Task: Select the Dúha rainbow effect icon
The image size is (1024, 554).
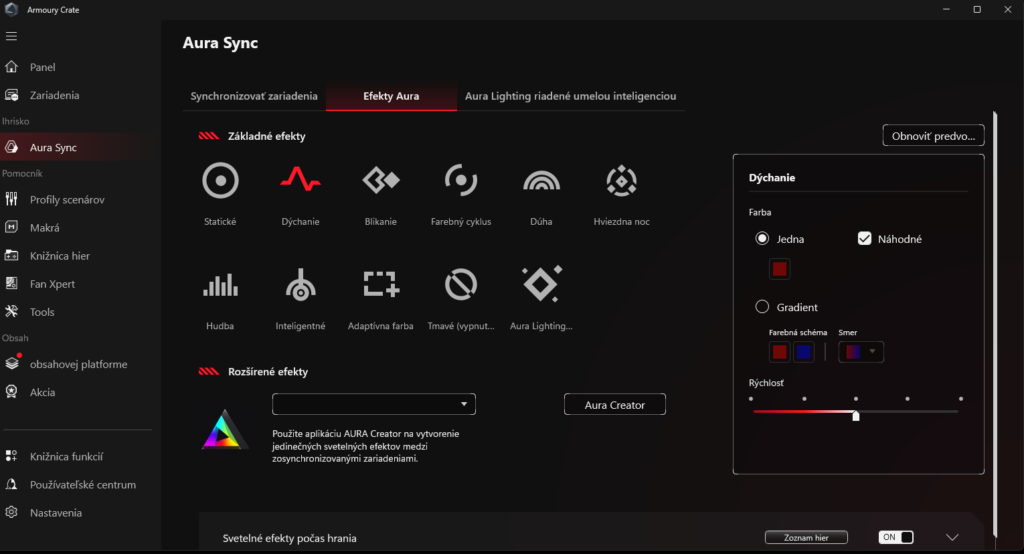Action: click(x=541, y=181)
